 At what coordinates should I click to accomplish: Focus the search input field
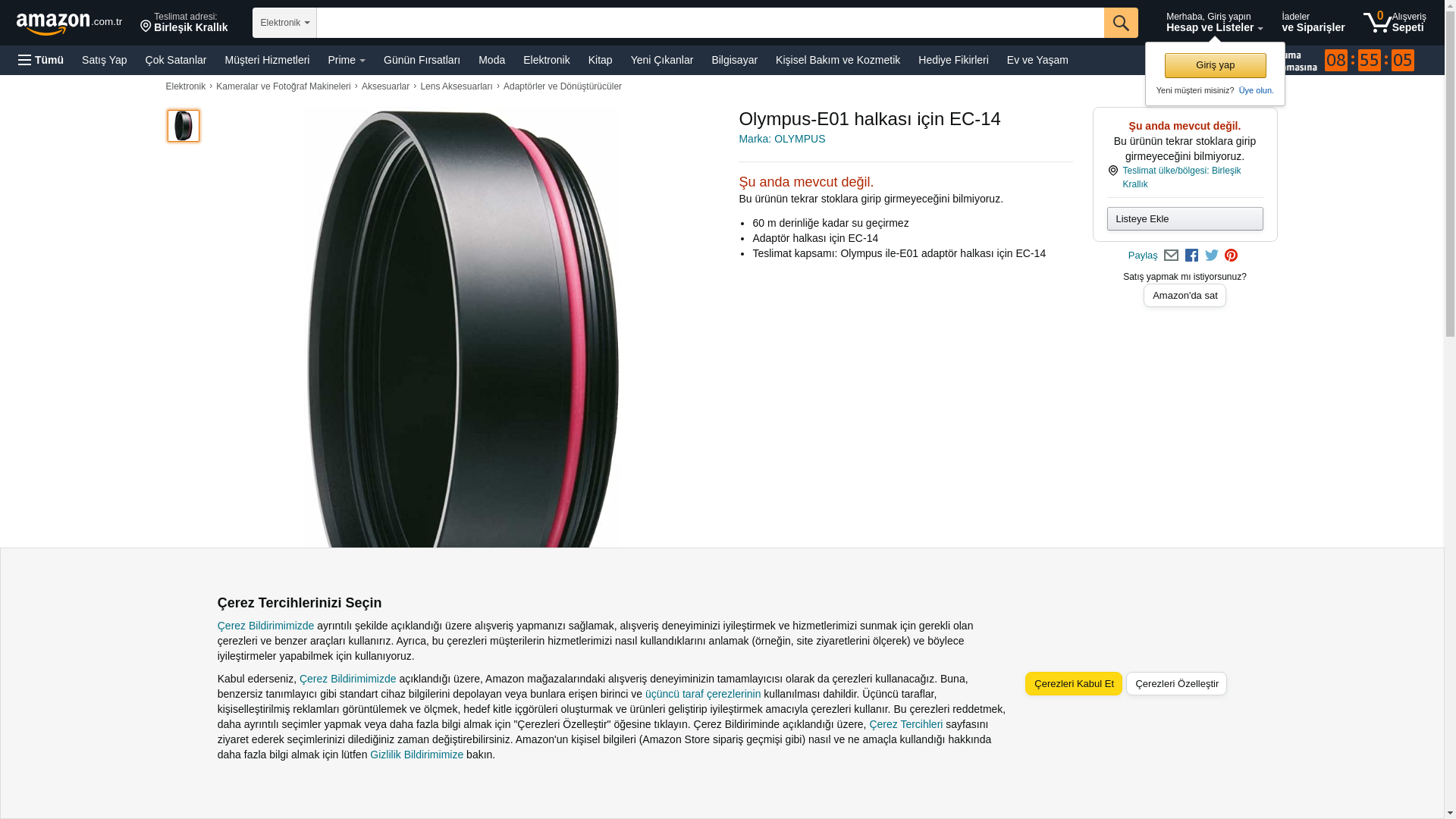pos(710,23)
